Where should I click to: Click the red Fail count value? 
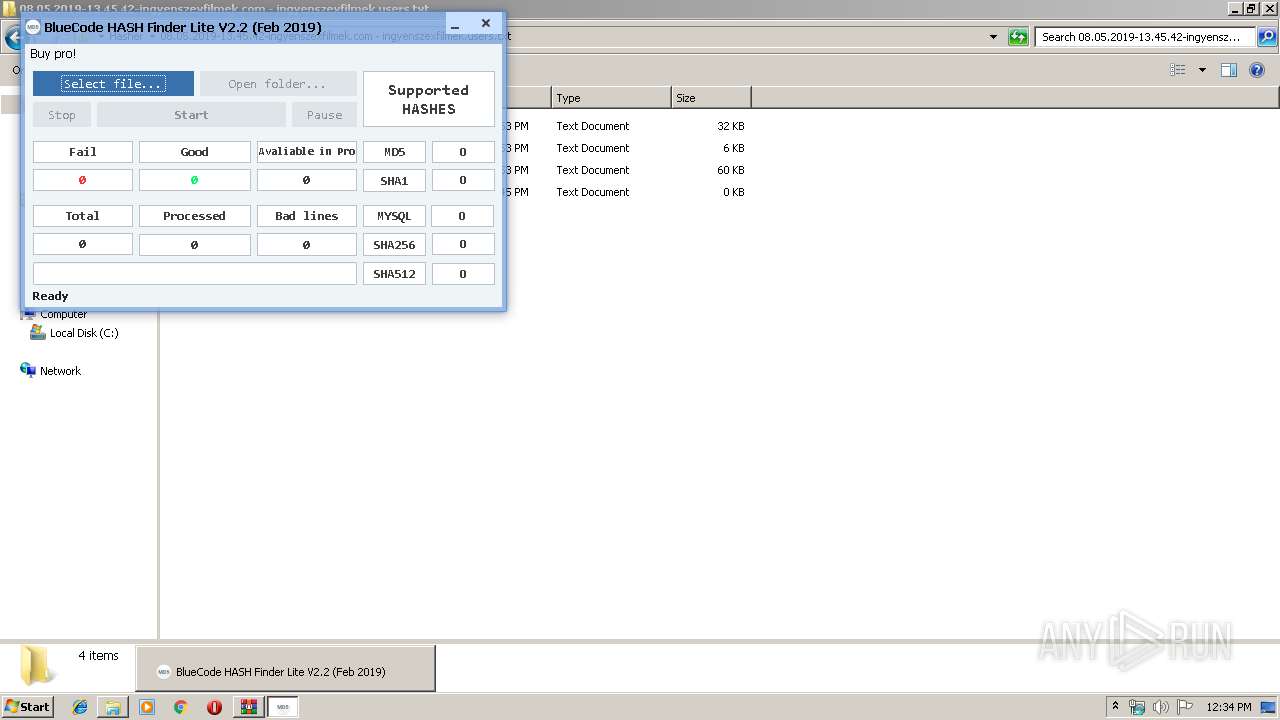[x=83, y=181]
